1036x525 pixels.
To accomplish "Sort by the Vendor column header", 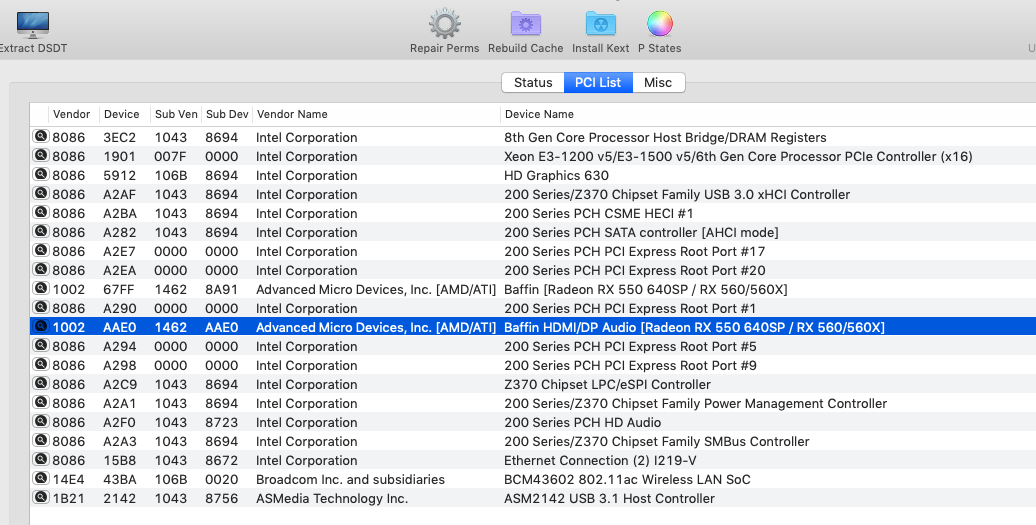I will [x=71, y=114].
